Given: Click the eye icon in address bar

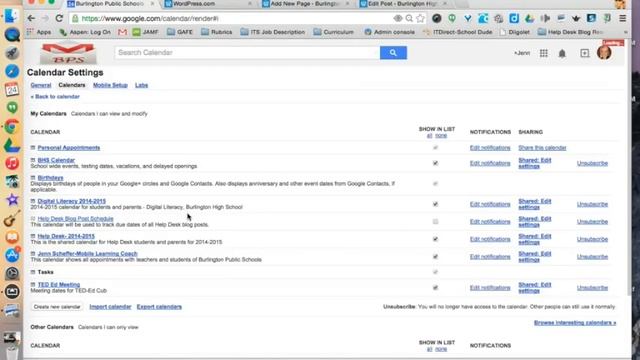Looking at the screenshot, I should coord(398,18).
